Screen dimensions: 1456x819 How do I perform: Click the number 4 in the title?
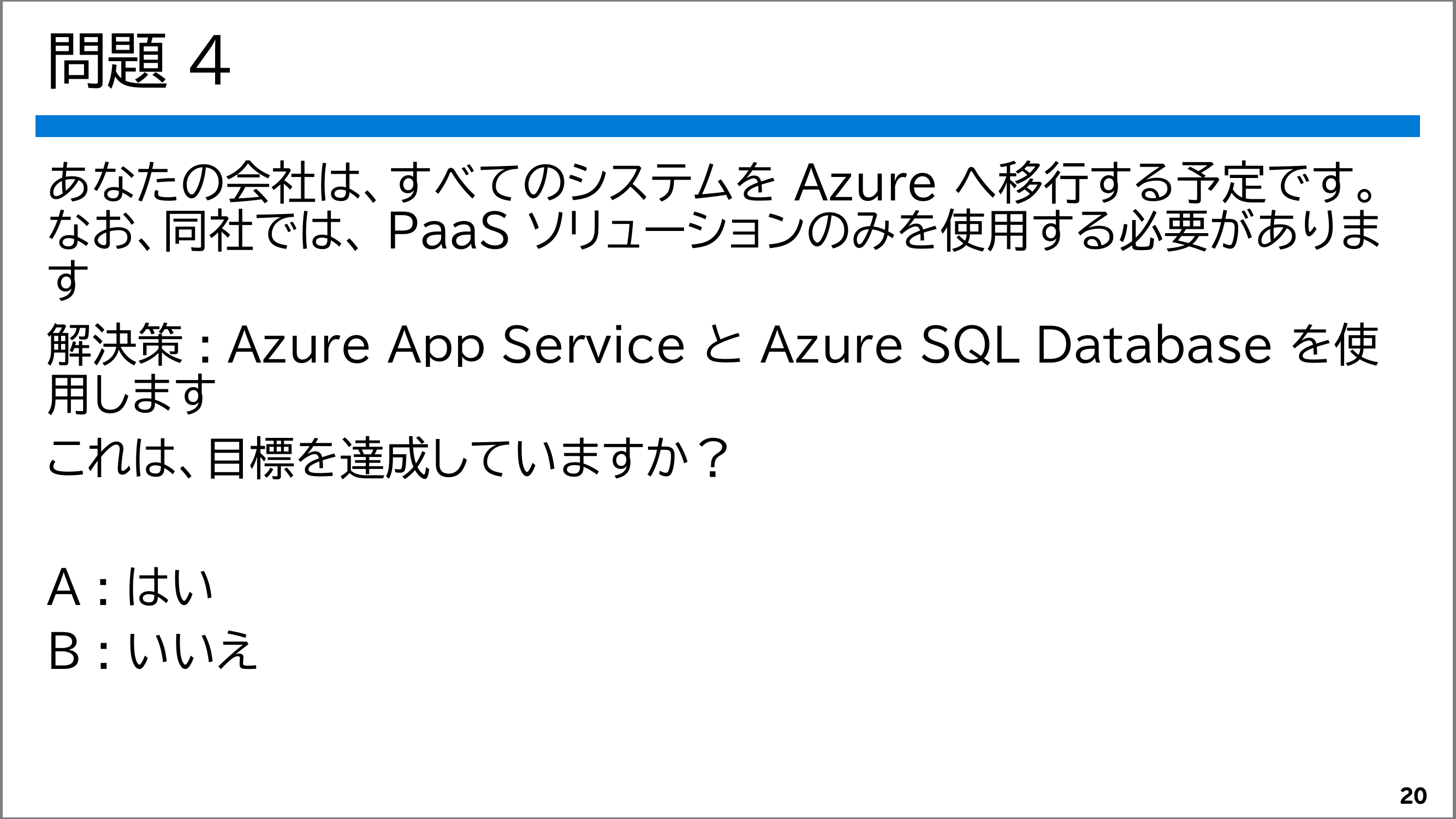click(x=210, y=61)
